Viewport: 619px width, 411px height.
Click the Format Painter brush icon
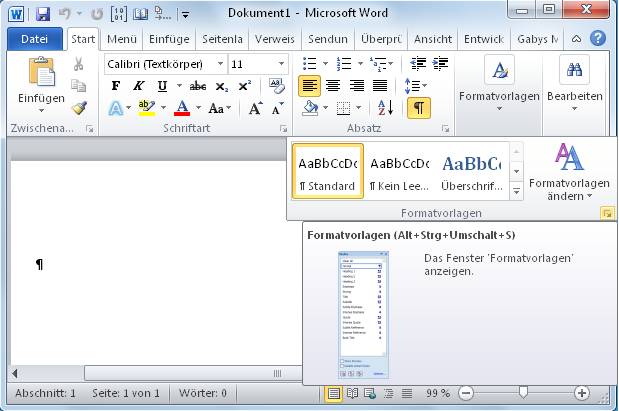[x=79, y=108]
